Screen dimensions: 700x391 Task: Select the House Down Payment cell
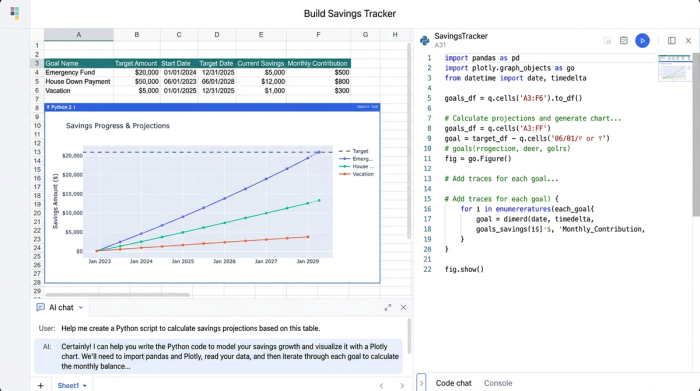point(79,82)
